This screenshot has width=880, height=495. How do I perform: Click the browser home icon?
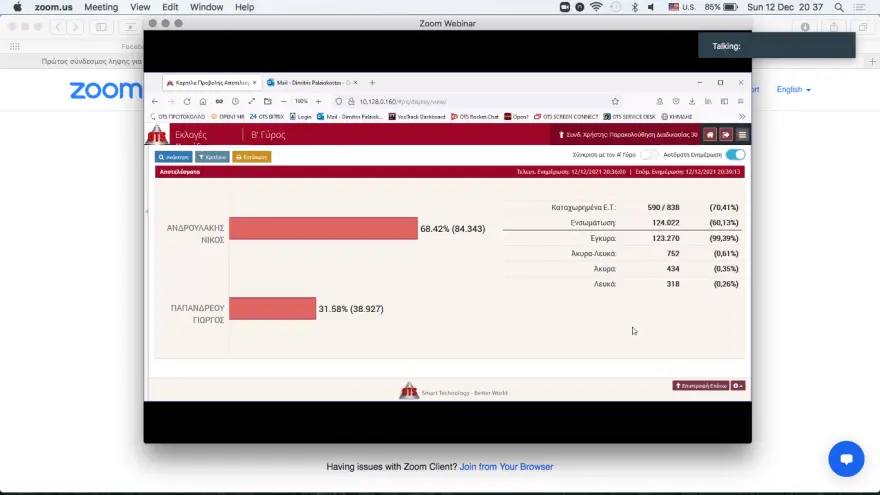point(203,101)
